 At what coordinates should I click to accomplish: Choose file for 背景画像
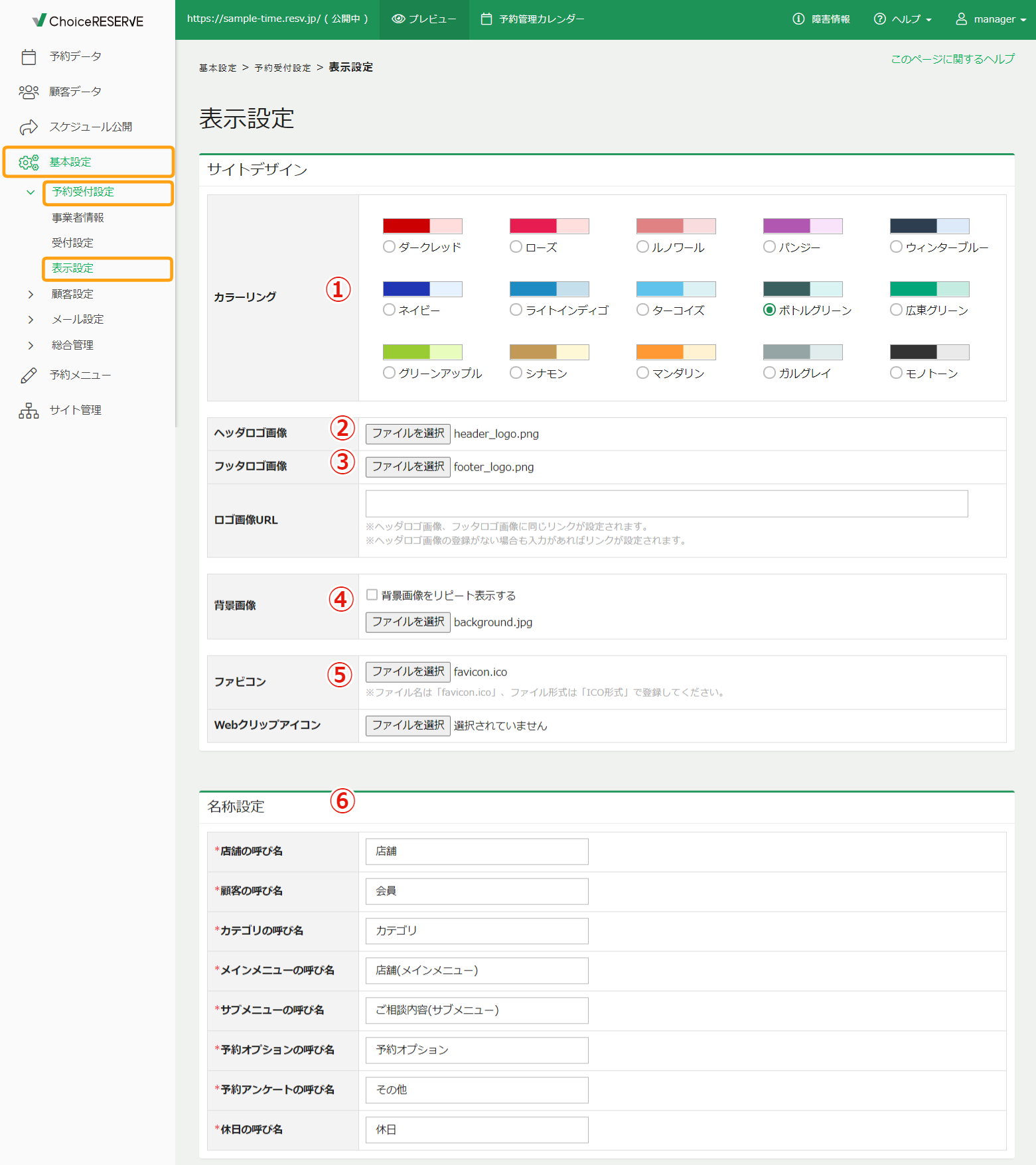[x=408, y=622]
